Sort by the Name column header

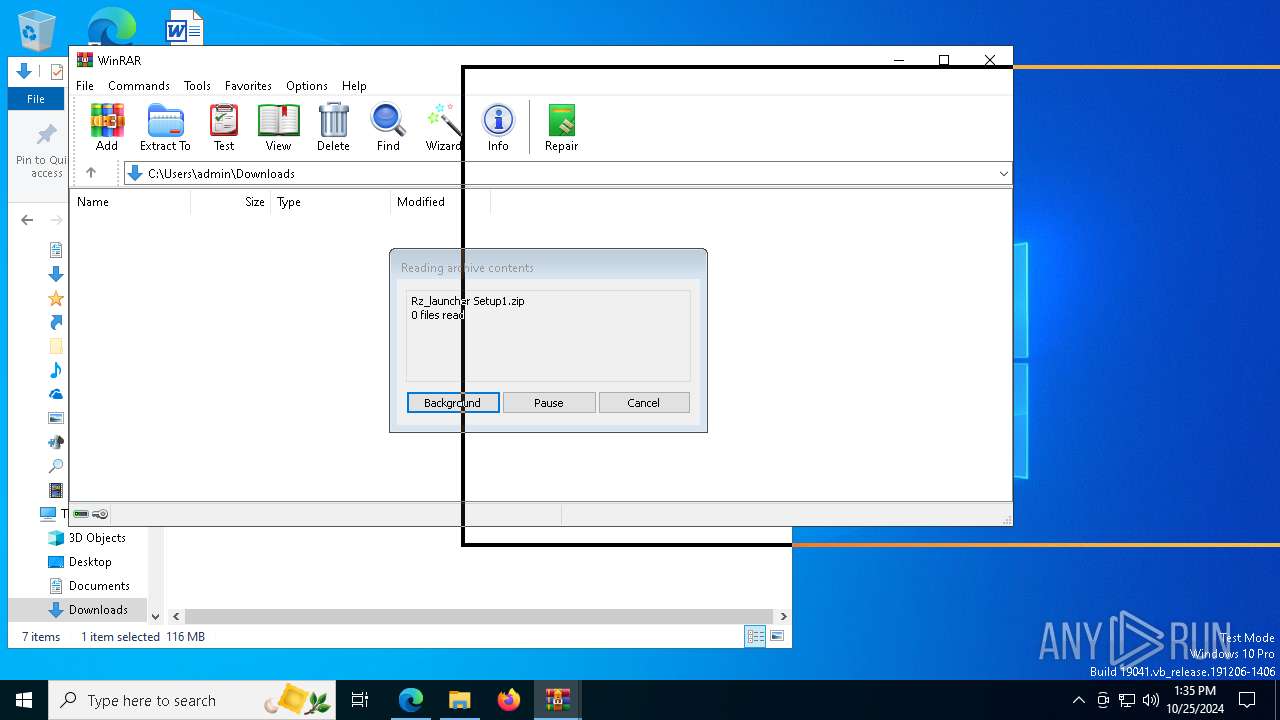(x=132, y=202)
